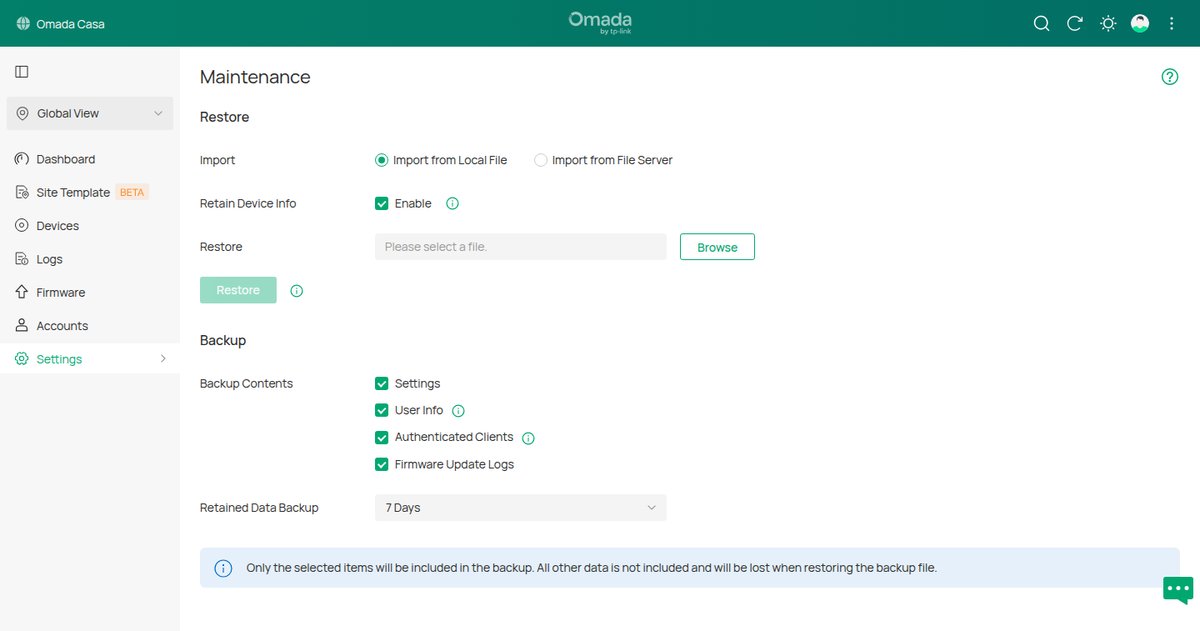Image resolution: width=1200 pixels, height=631 pixels.
Task: Click the Maintenance page heading
Action: [255, 77]
